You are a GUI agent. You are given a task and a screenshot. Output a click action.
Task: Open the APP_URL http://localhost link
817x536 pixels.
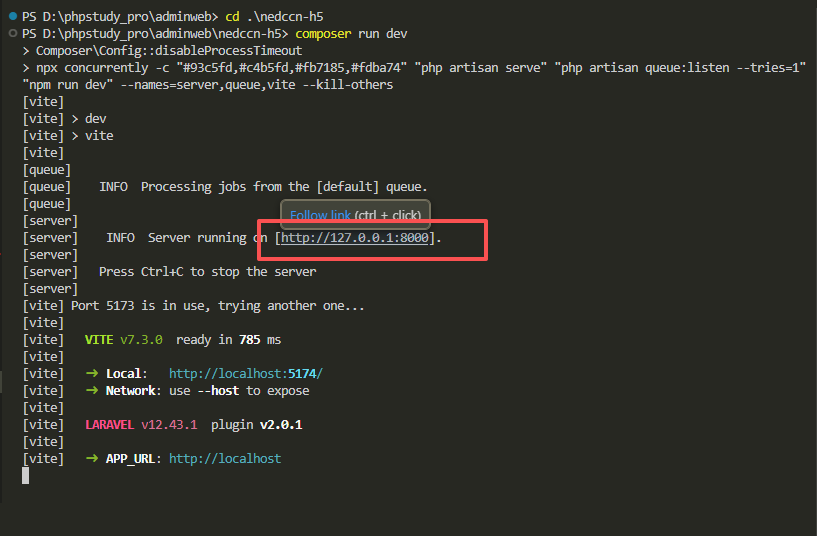(225, 458)
